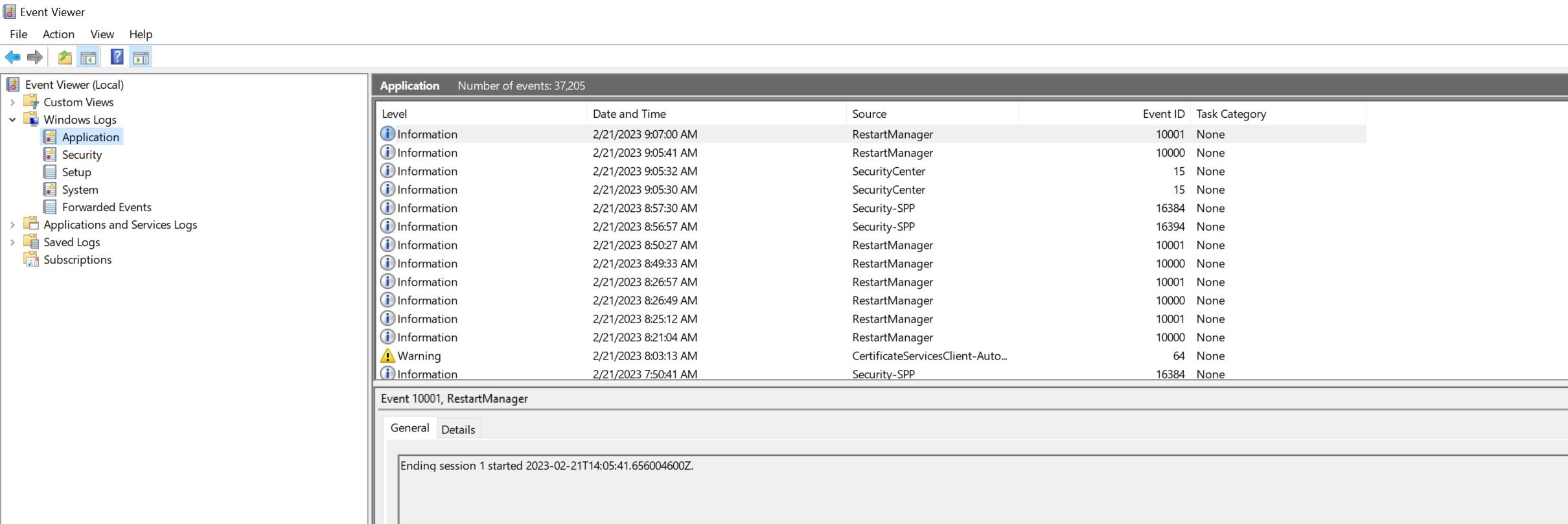Click the Up one level folder icon
Image resolution: width=1568 pixels, height=524 pixels.
pyautogui.click(x=65, y=57)
